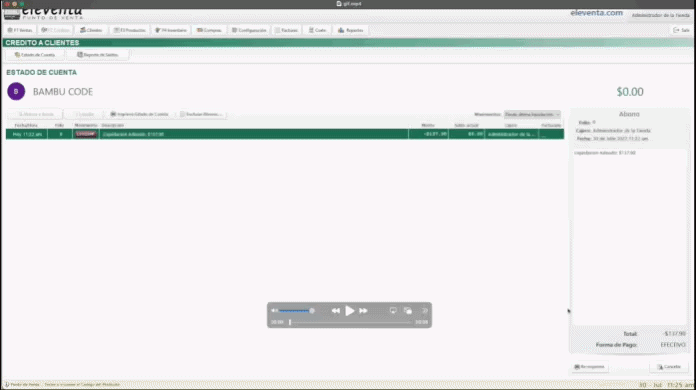Click the $0.00 customer balance

coord(630,92)
